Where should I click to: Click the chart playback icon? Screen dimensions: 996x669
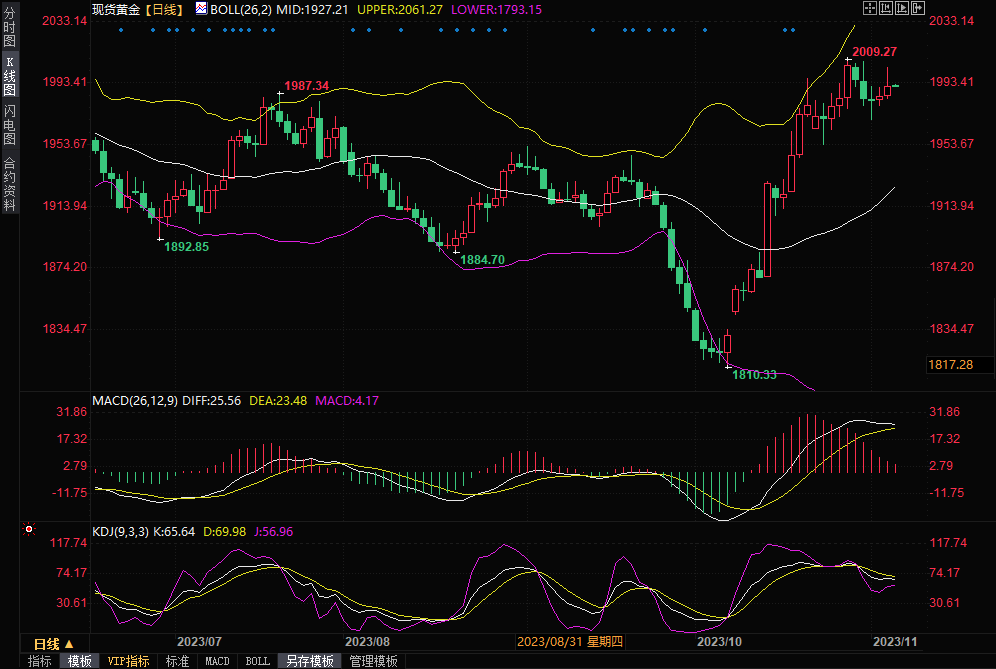click(x=900, y=8)
